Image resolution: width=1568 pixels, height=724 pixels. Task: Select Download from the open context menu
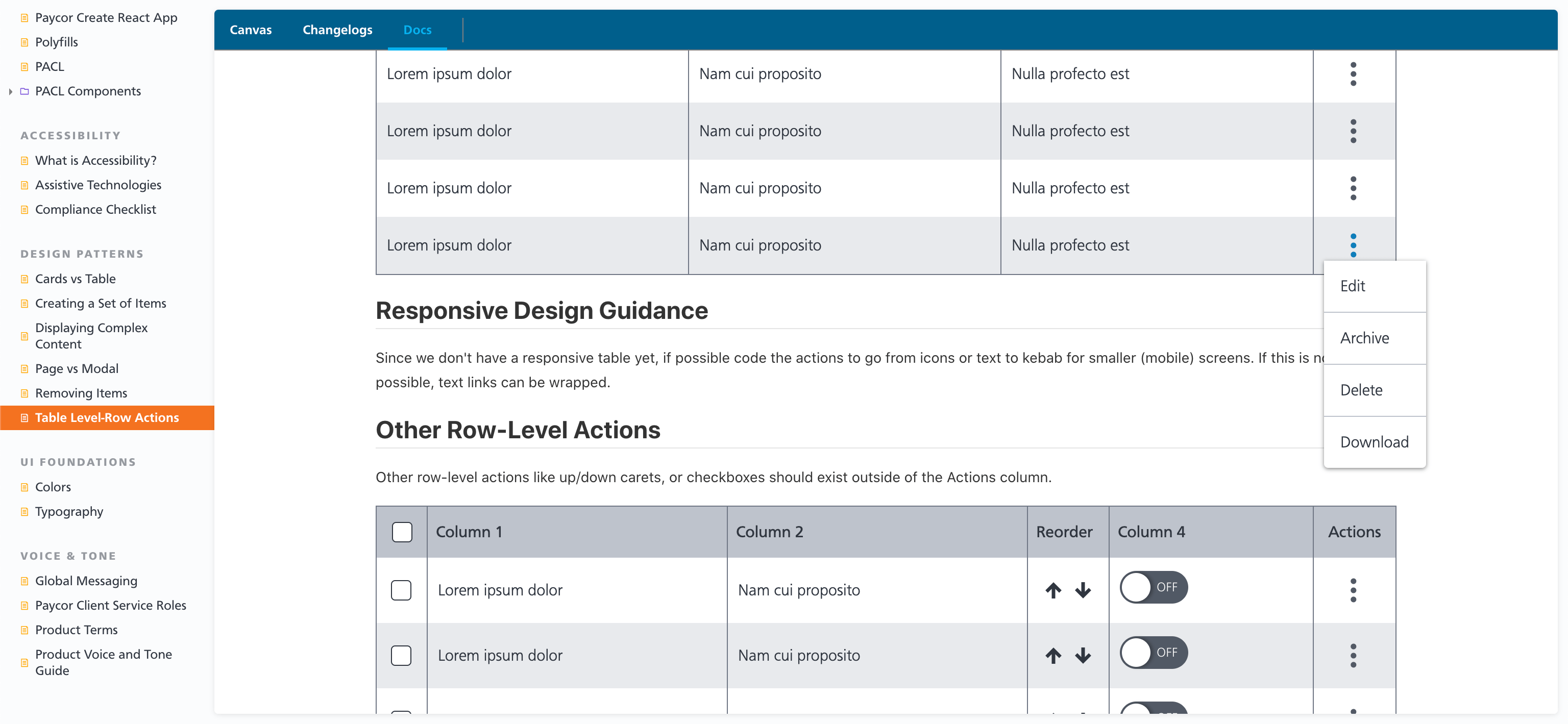[x=1375, y=442]
